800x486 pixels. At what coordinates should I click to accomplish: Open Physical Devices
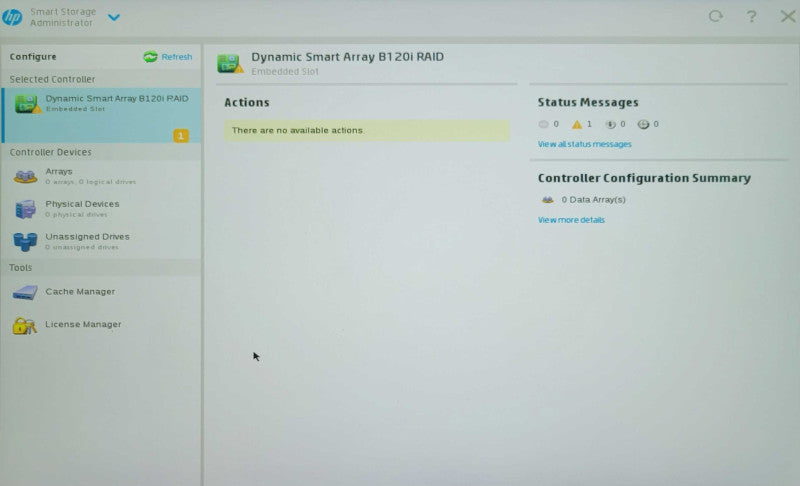102,209
